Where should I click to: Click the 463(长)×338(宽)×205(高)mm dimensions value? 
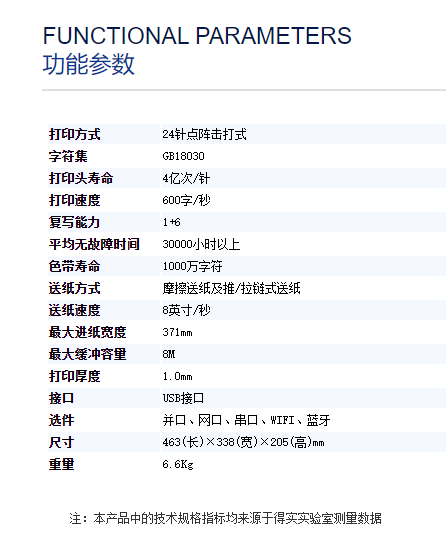244,442
